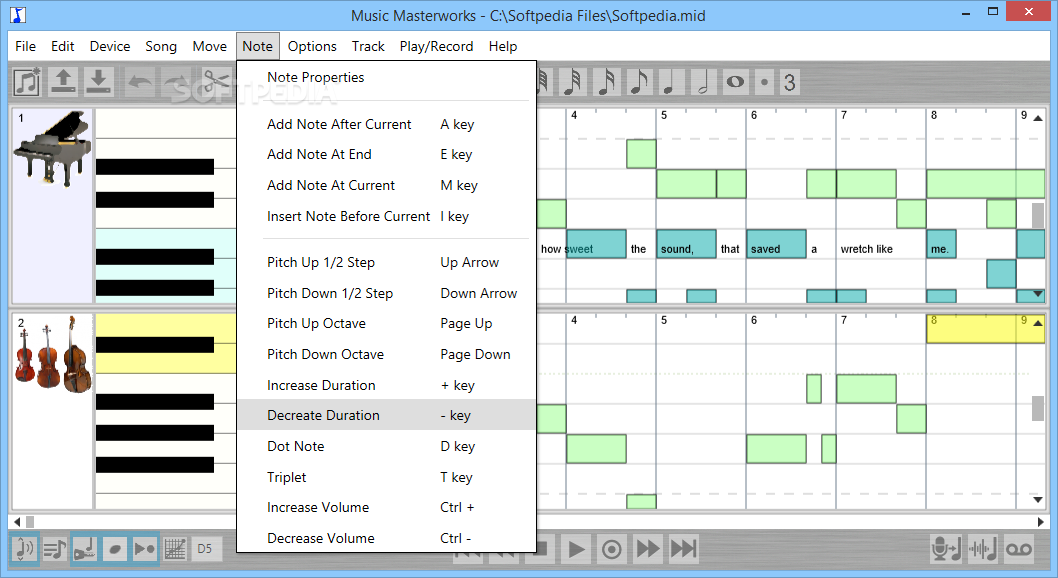Click the waveform-to-note icon
Screen dimensions: 1058x578
click(x=982, y=548)
